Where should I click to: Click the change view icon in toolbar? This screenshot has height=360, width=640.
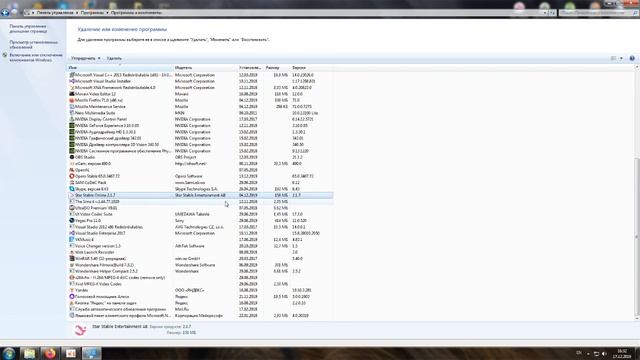click(x=613, y=58)
